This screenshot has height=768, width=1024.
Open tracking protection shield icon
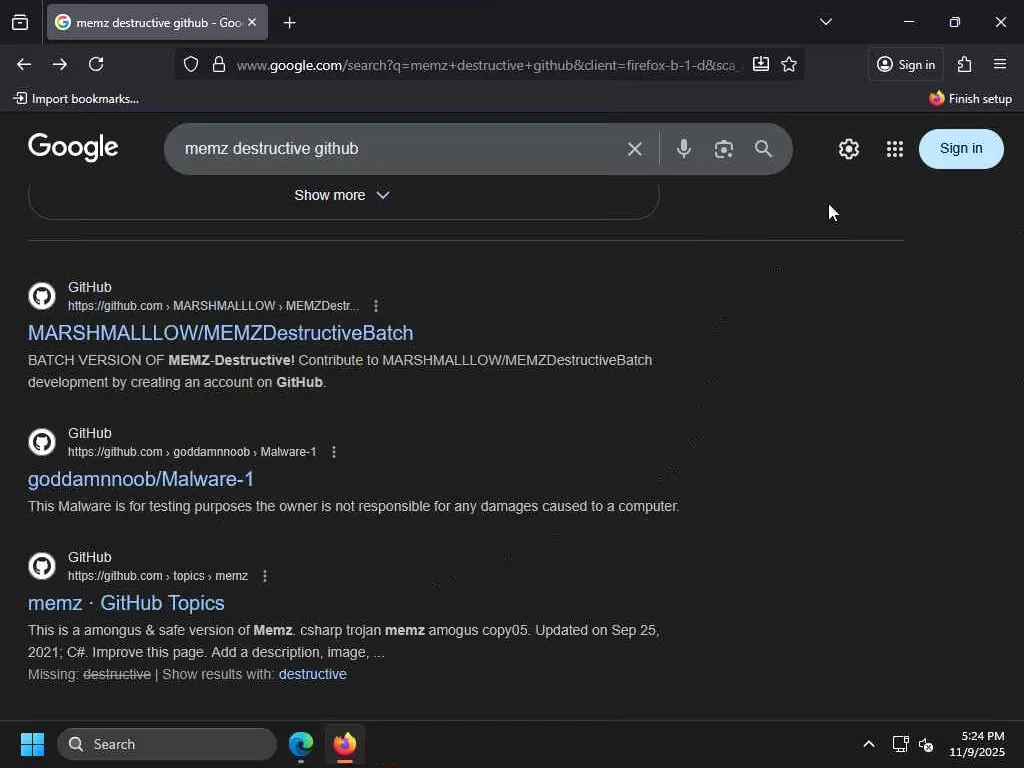191,64
